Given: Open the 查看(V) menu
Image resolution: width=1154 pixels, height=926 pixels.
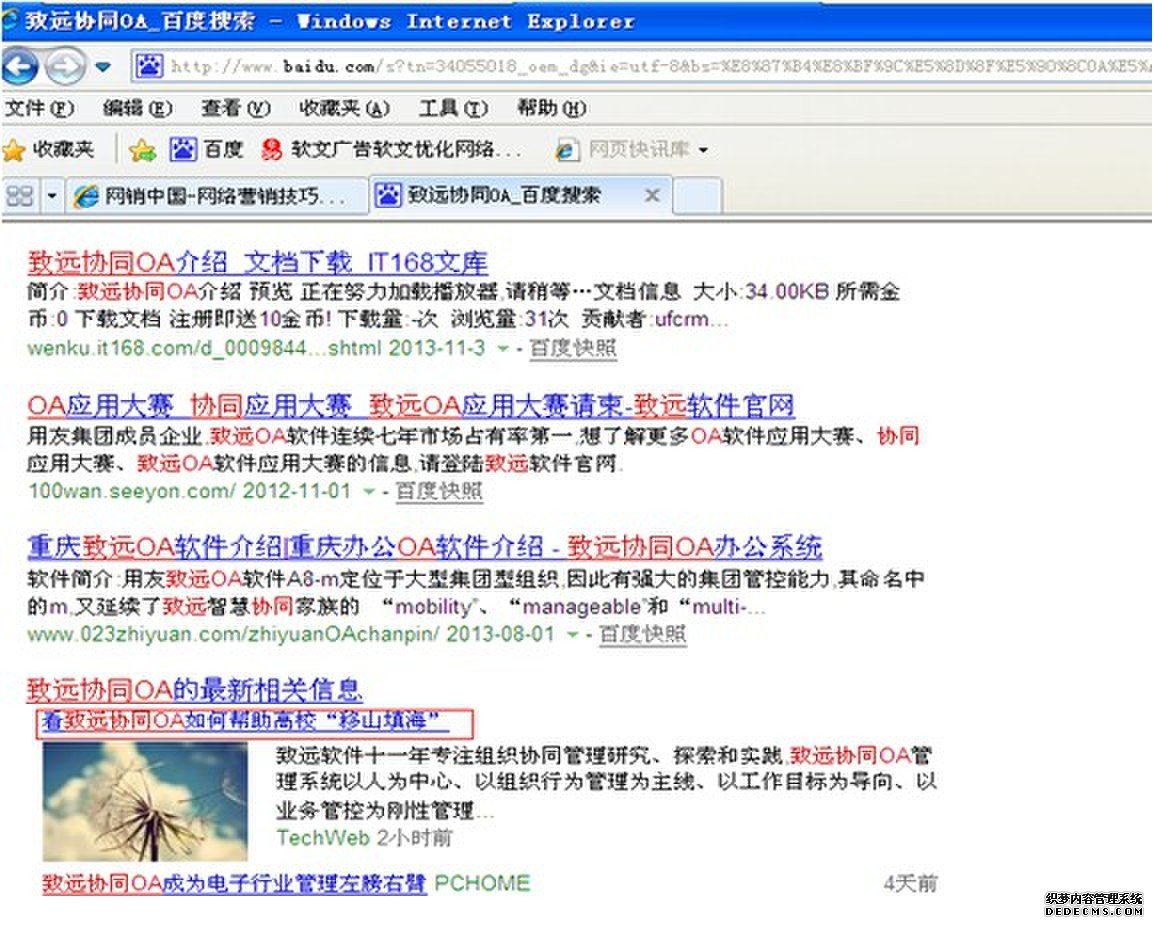Looking at the screenshot, I should click(236, 109).
